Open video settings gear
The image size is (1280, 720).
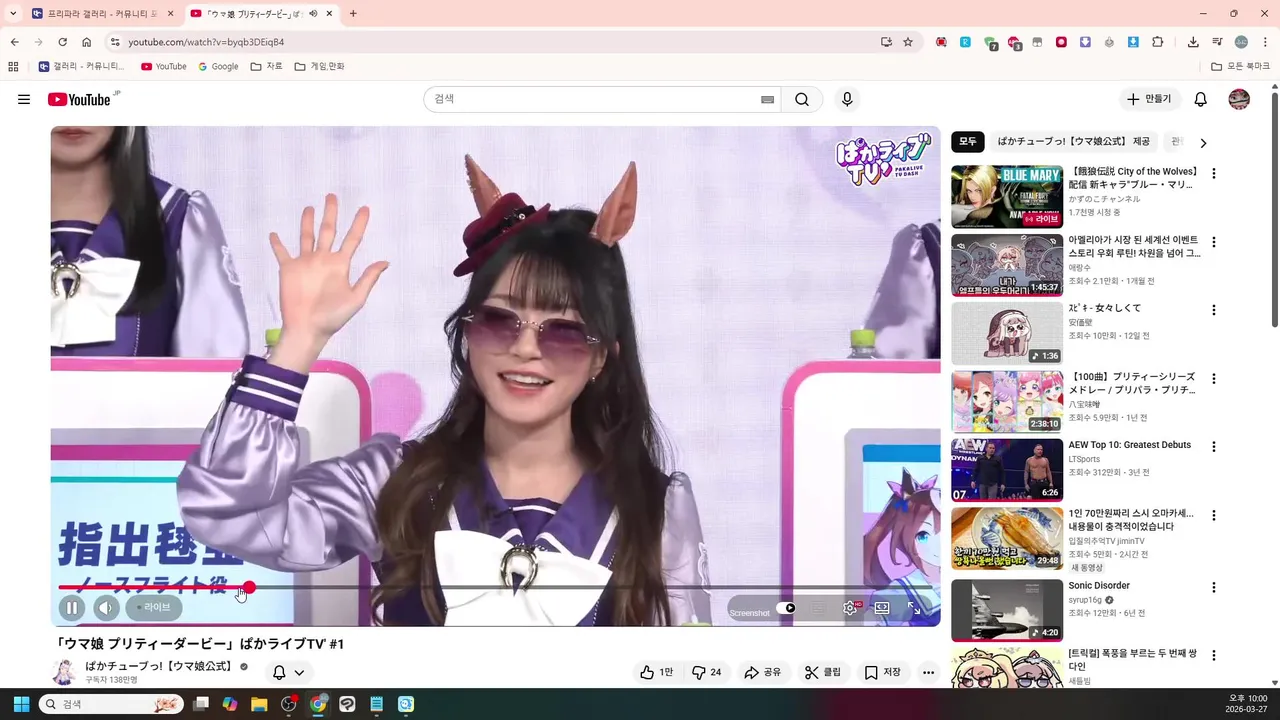[850, 607]
